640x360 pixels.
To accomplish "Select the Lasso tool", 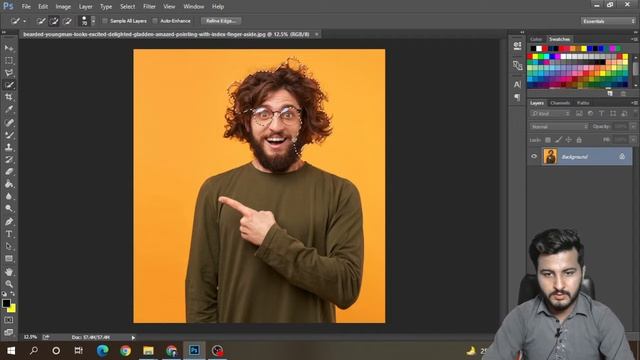I will click(9, 73).
